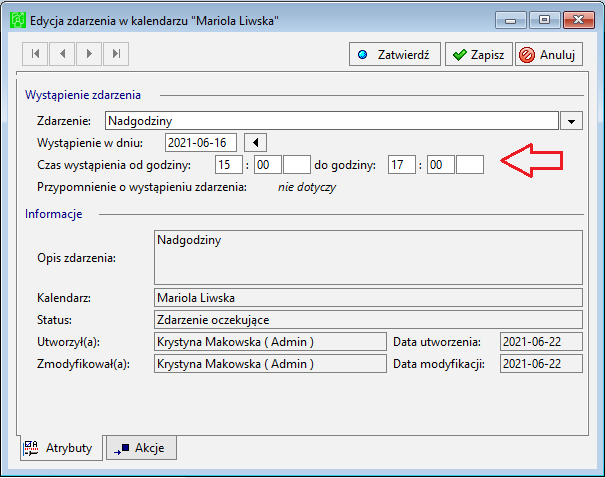The image size is (605, 478).
Task: Go to previous record arrow
Action: 62,54
